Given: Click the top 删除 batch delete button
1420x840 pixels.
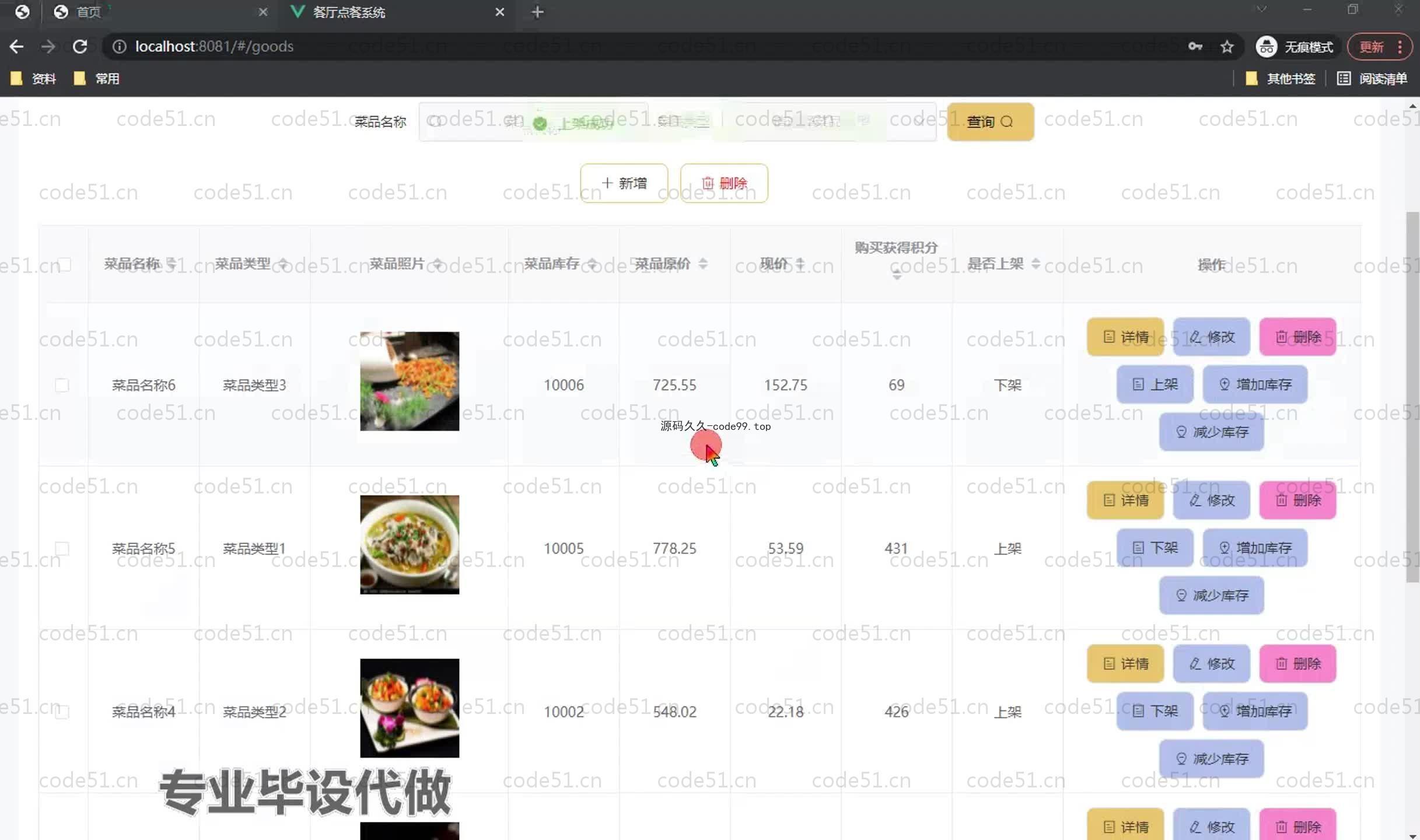Looking at the screenshot, I should (x=724, y=183).
